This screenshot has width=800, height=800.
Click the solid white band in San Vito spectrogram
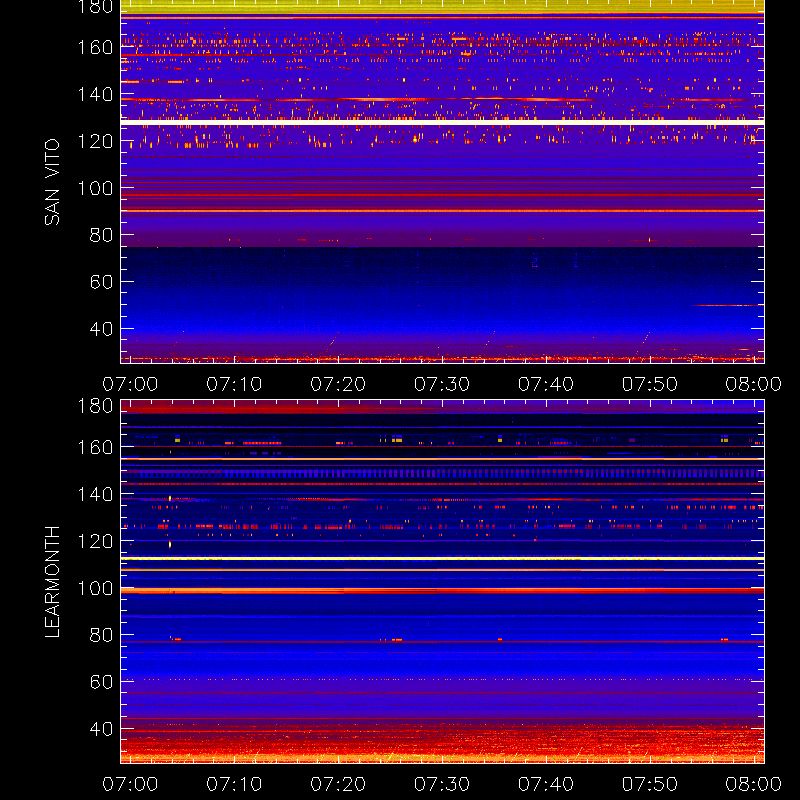click(x=442, y=122)
